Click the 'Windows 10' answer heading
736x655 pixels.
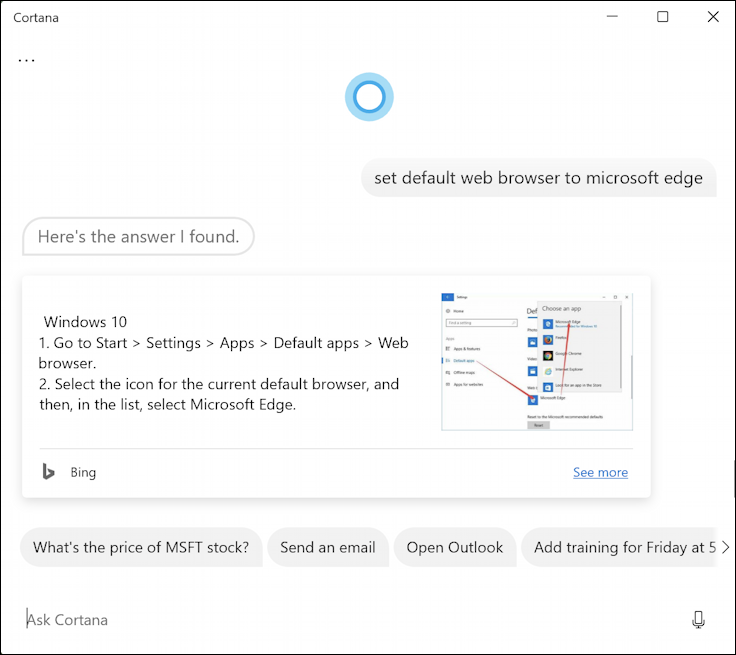pos(85,322)
